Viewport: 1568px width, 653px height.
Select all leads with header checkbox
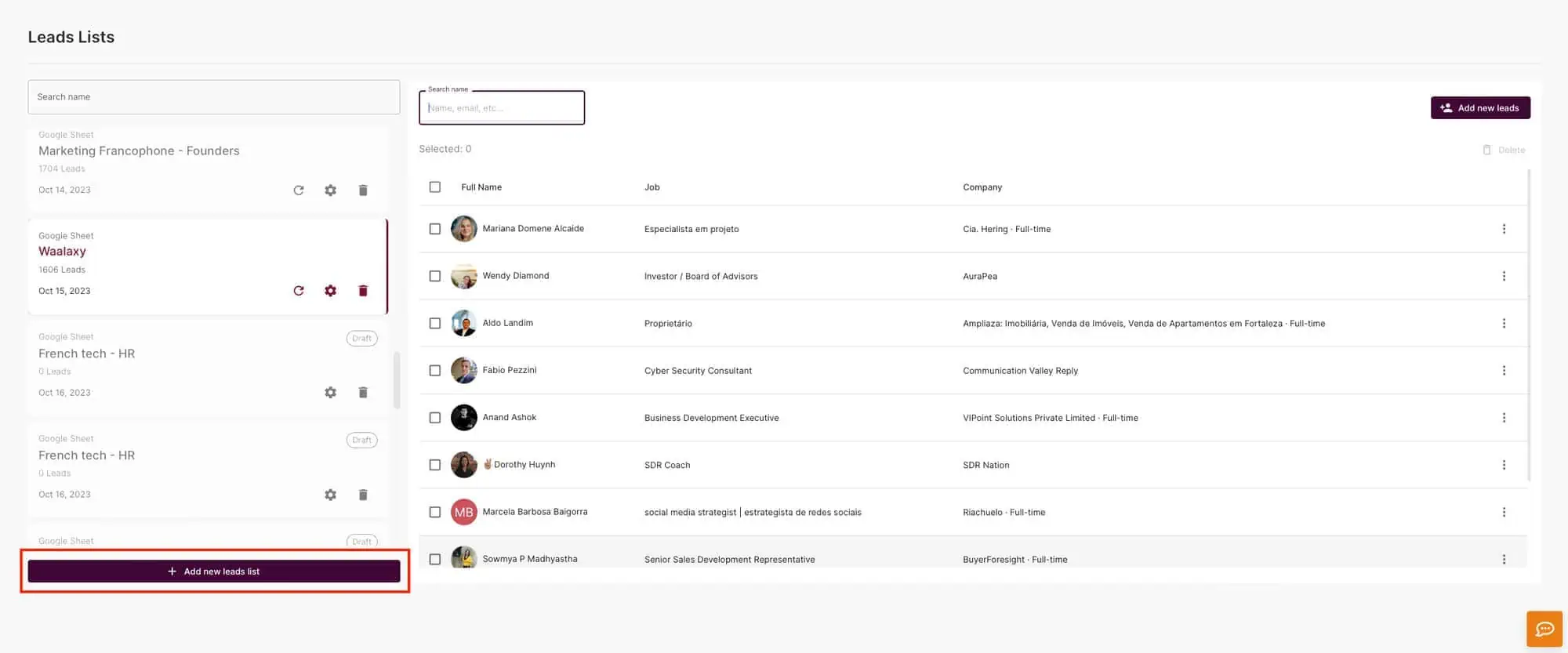pos(435,187)
